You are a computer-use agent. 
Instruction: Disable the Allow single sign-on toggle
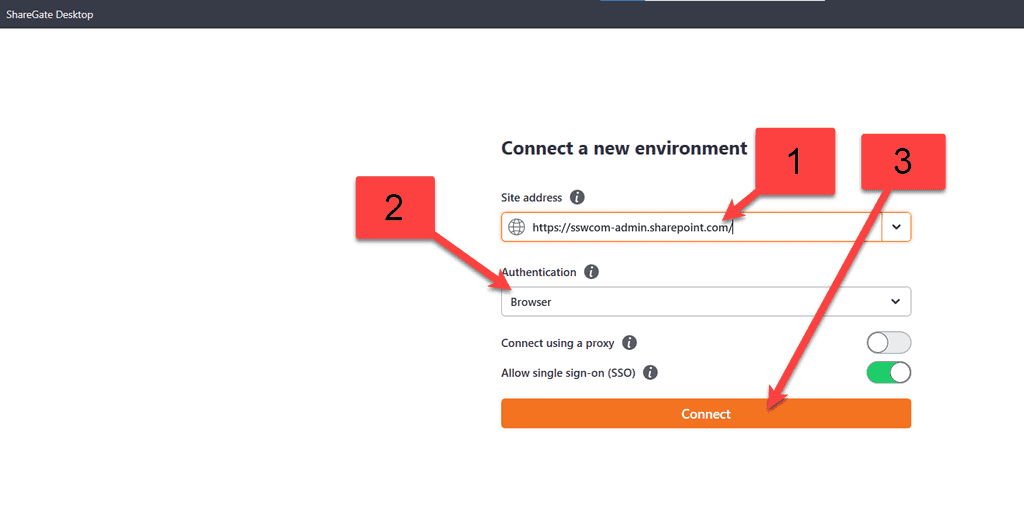(x=888, y=373)
